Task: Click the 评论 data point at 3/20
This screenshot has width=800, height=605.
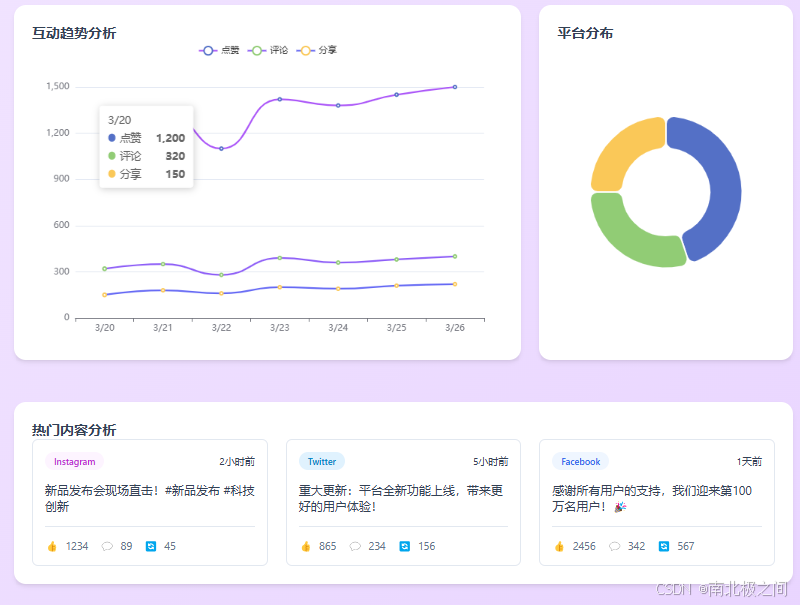Action: pyautogui.click(x=105, y=268)
